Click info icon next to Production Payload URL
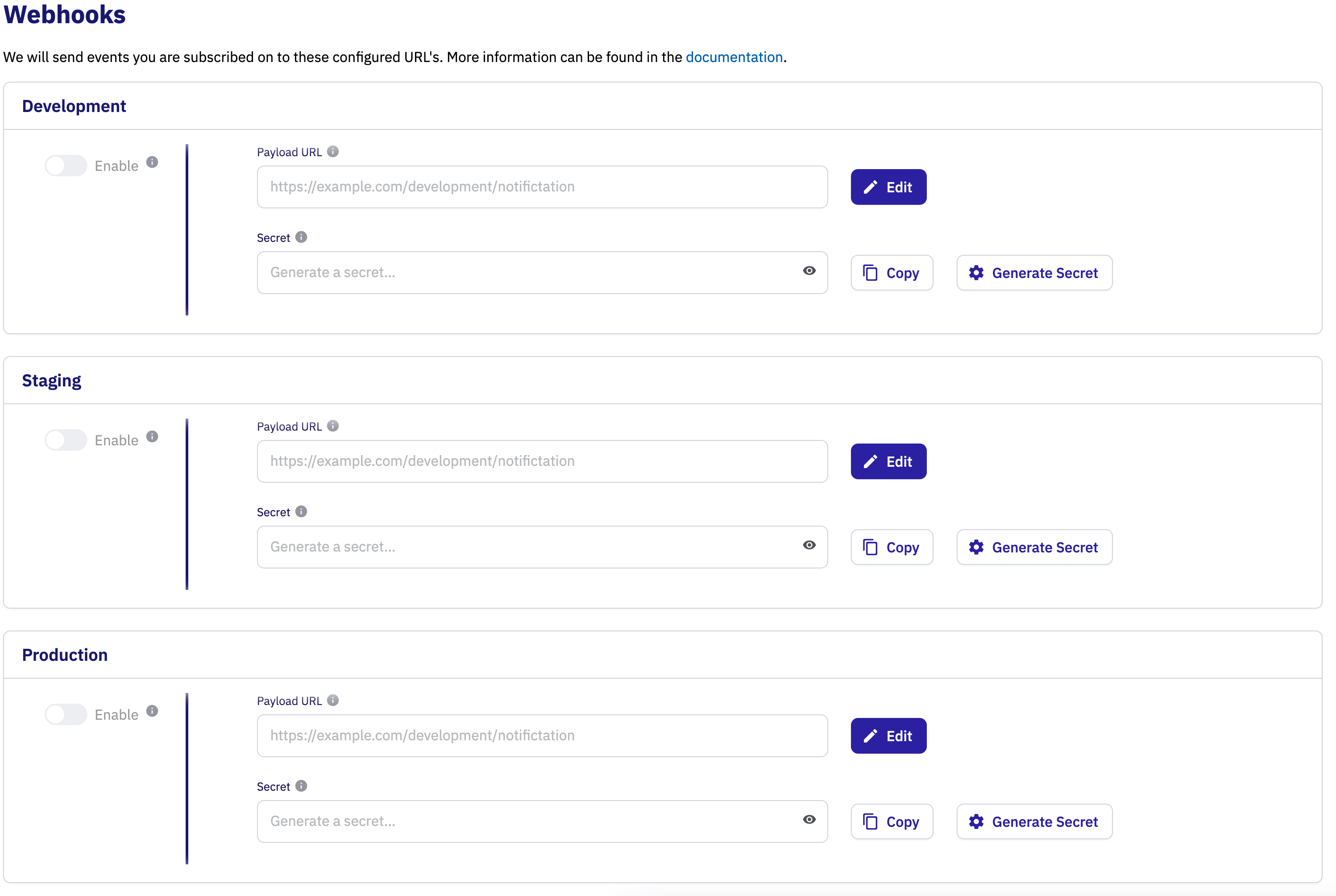Viewport: 1336px width, 896px height. click(x=333, y=700)
